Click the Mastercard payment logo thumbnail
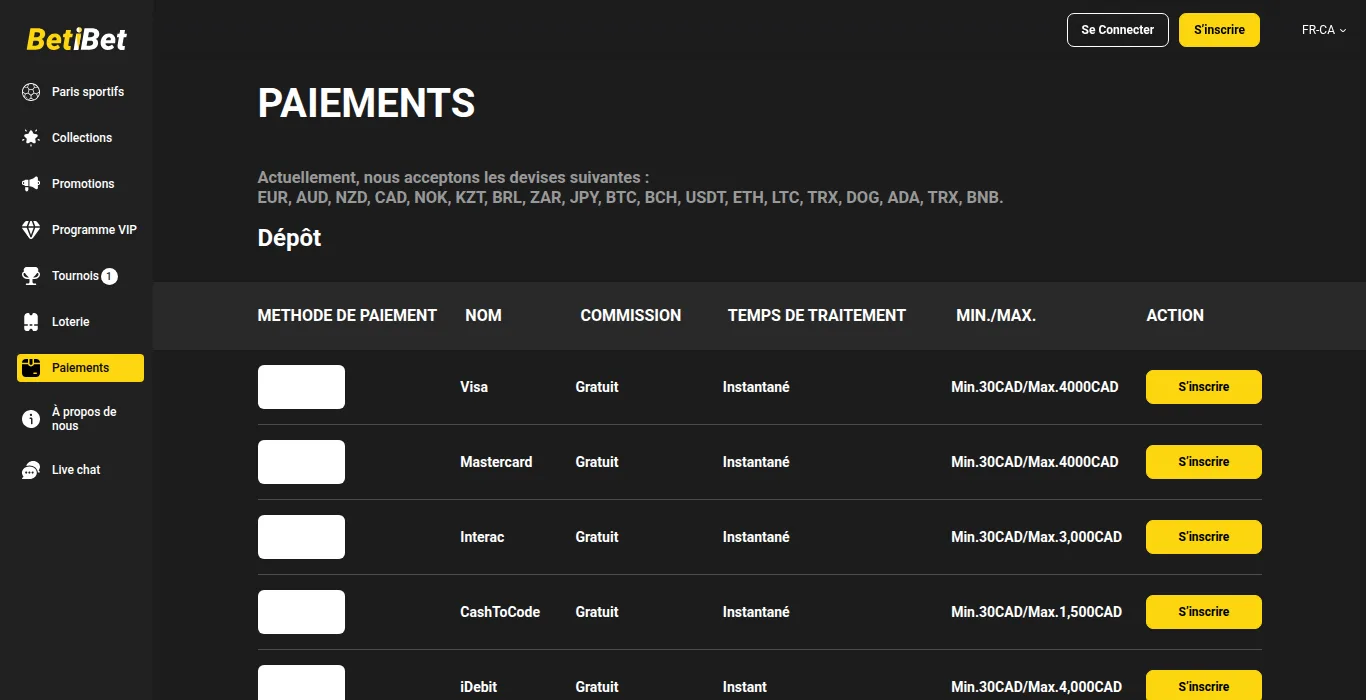Image resolution: width=1366 pixels, height=700 pixels. tap(301, 462)
